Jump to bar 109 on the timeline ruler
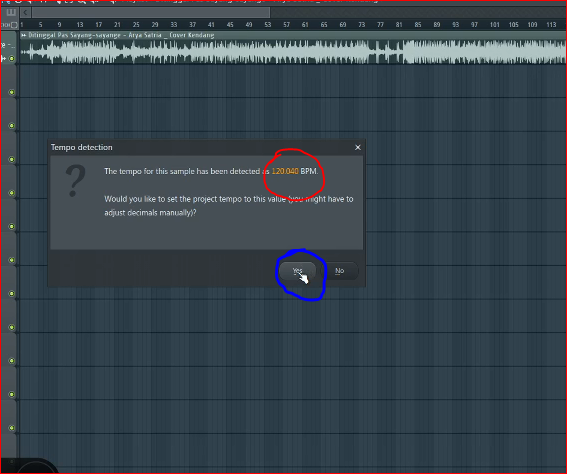 pyautogui.click(x=533, y=25)
